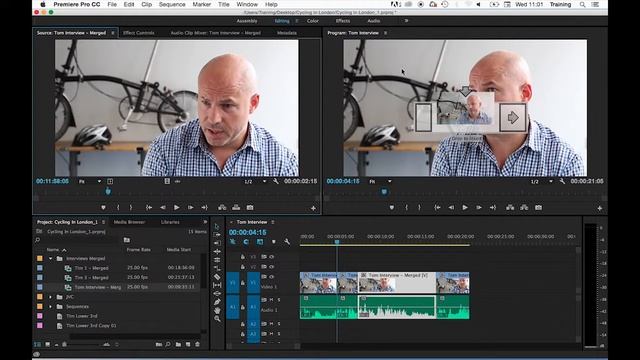The width and height of the screenshot is (640, 360).
Task: Select the Pen tool
Action: (217, 302)
